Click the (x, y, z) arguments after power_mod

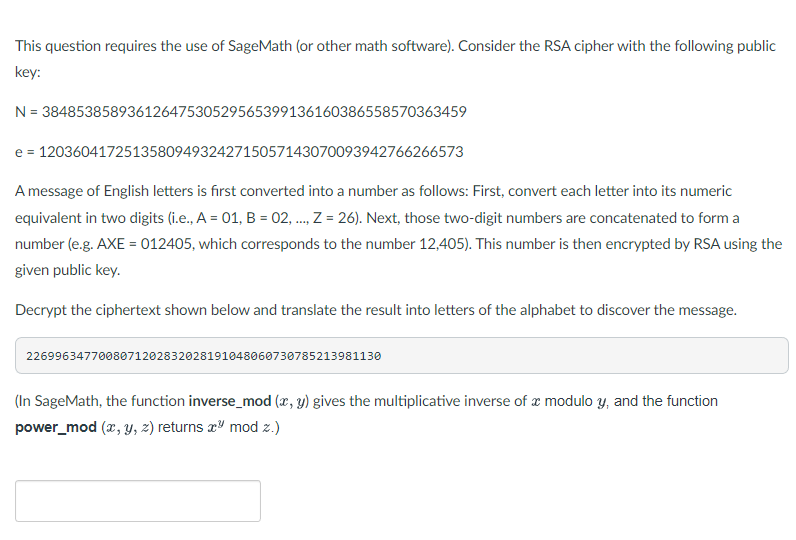(127, 427)
